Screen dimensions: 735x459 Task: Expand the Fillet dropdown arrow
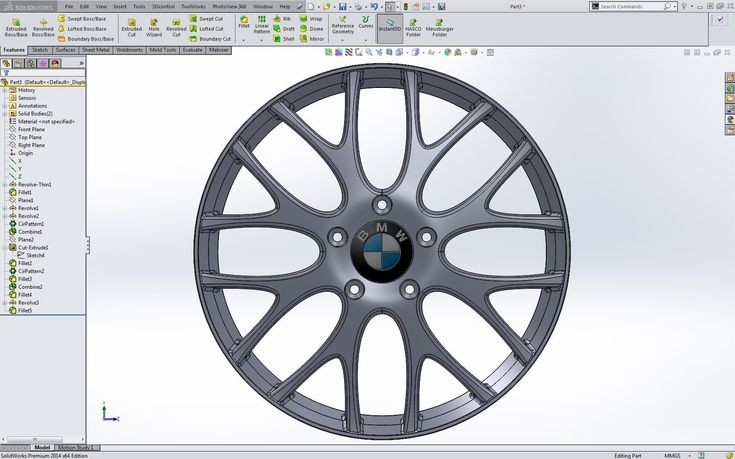(x=244, y=40)
